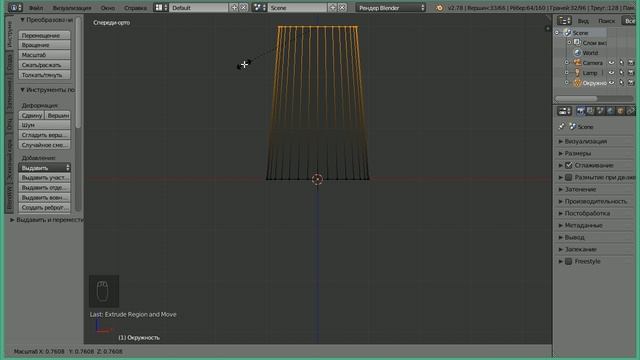Click the Шум button
Screen dimensions: 640x360
tap(44, 125)
